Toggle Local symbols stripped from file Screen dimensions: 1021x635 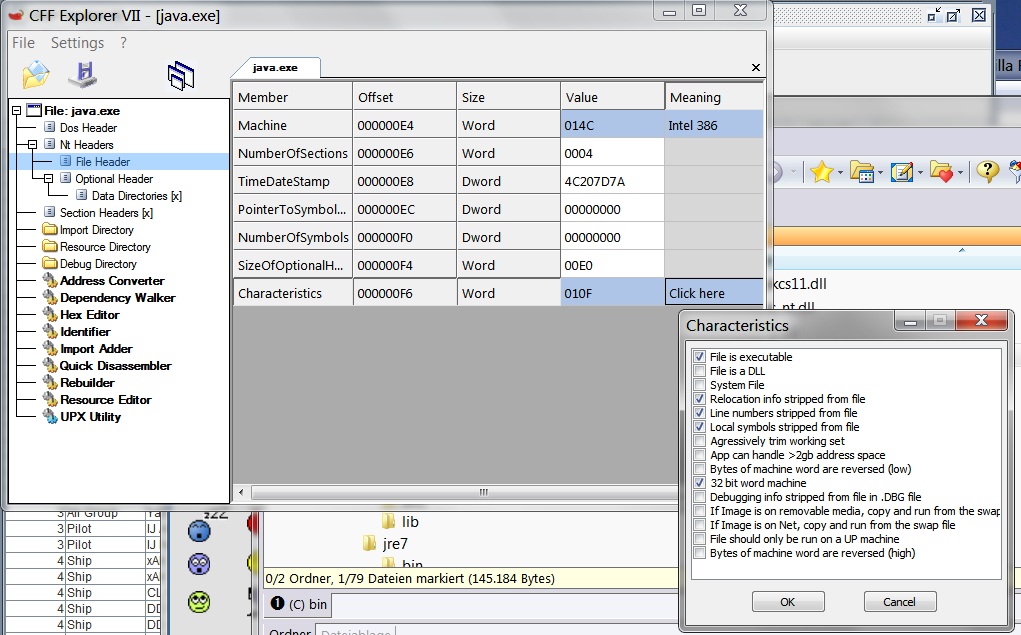[699, 427]
